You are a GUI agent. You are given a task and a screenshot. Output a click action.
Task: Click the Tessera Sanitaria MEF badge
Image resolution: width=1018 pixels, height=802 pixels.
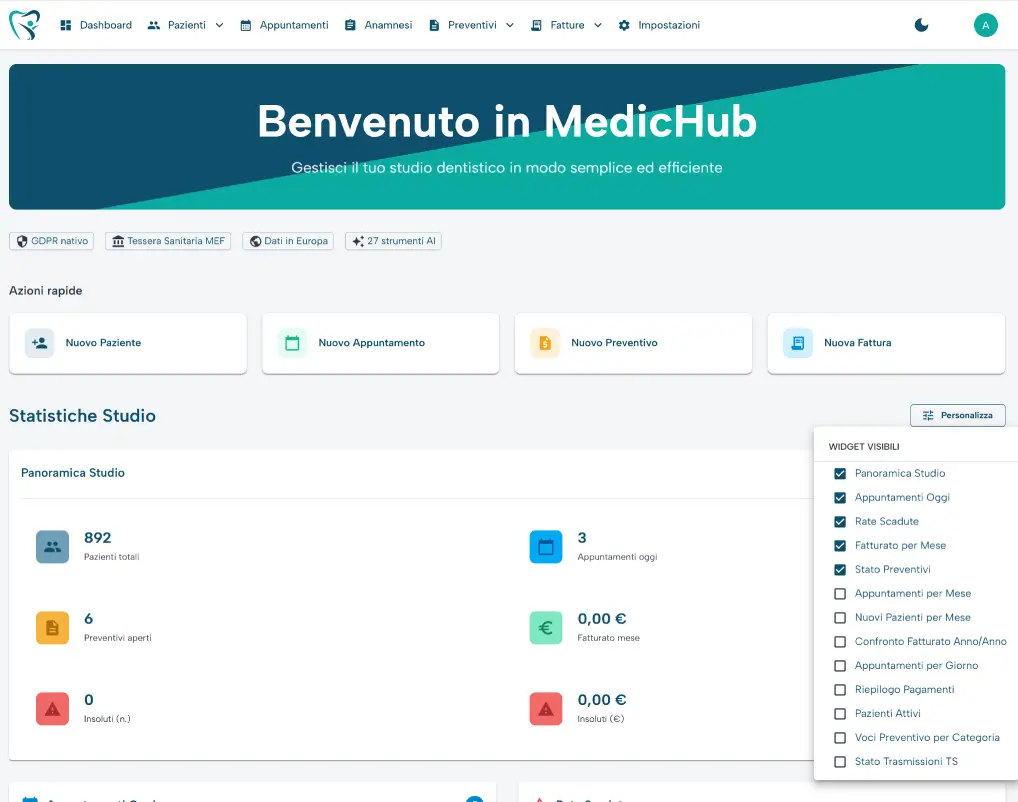(x=168, y=241)
